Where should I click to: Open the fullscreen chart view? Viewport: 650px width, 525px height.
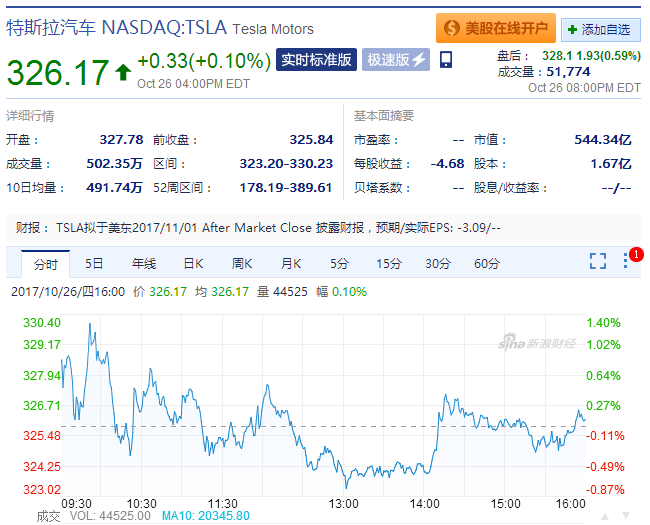point(598,262)
